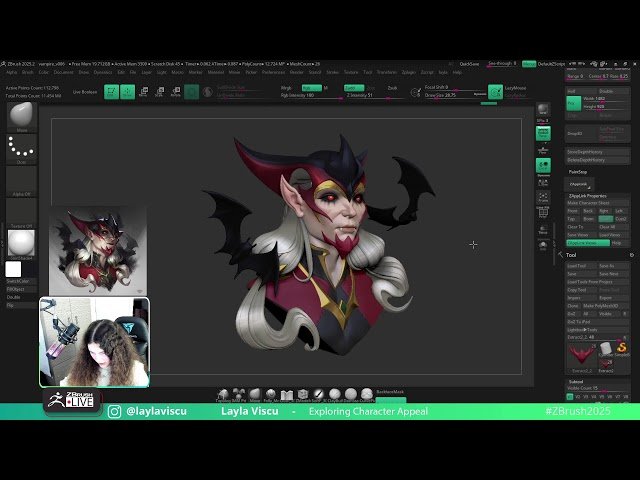The width and height of the screenshot is (640, 480).
Task: Toggle Draw mode button
Action: coord(127,91)
